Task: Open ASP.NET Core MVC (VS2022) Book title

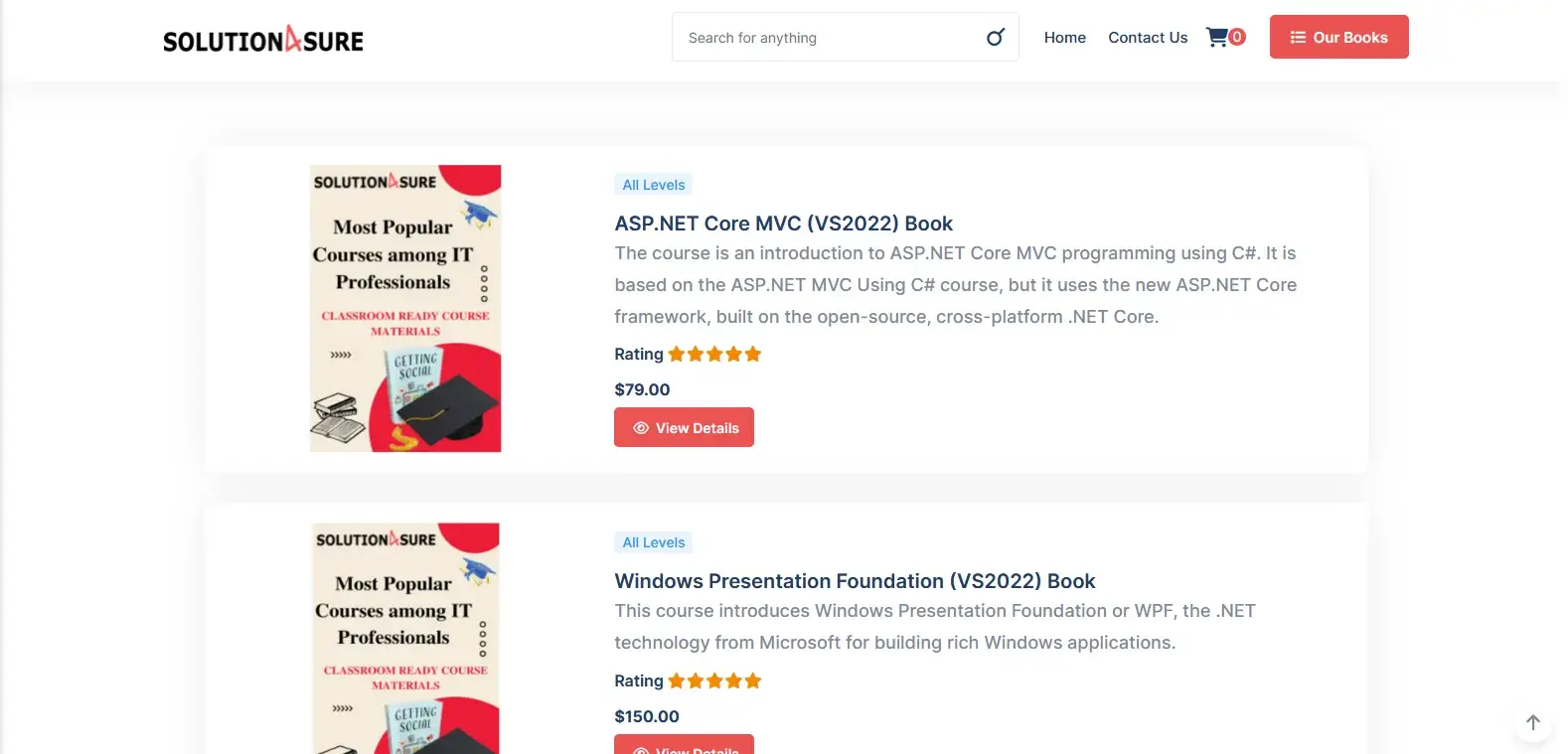Action: [783, 224]
